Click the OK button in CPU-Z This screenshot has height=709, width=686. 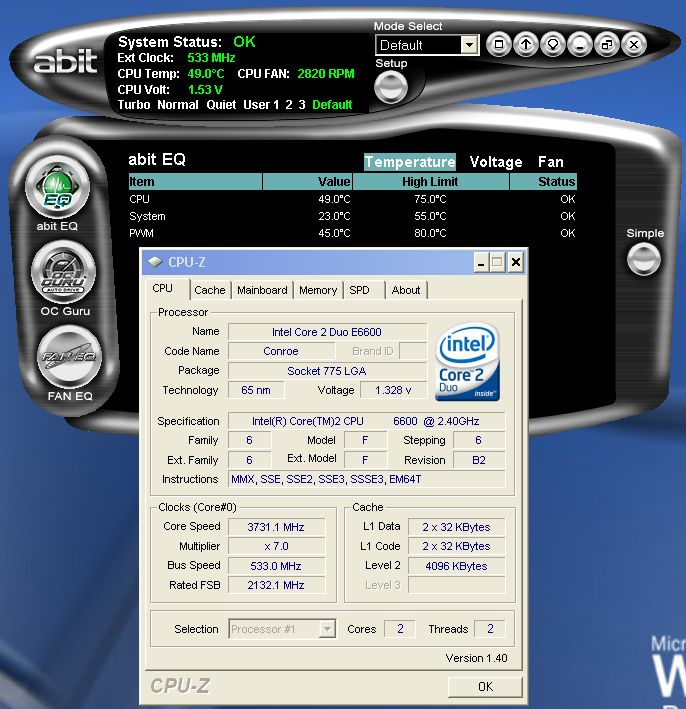click(485, 686)
